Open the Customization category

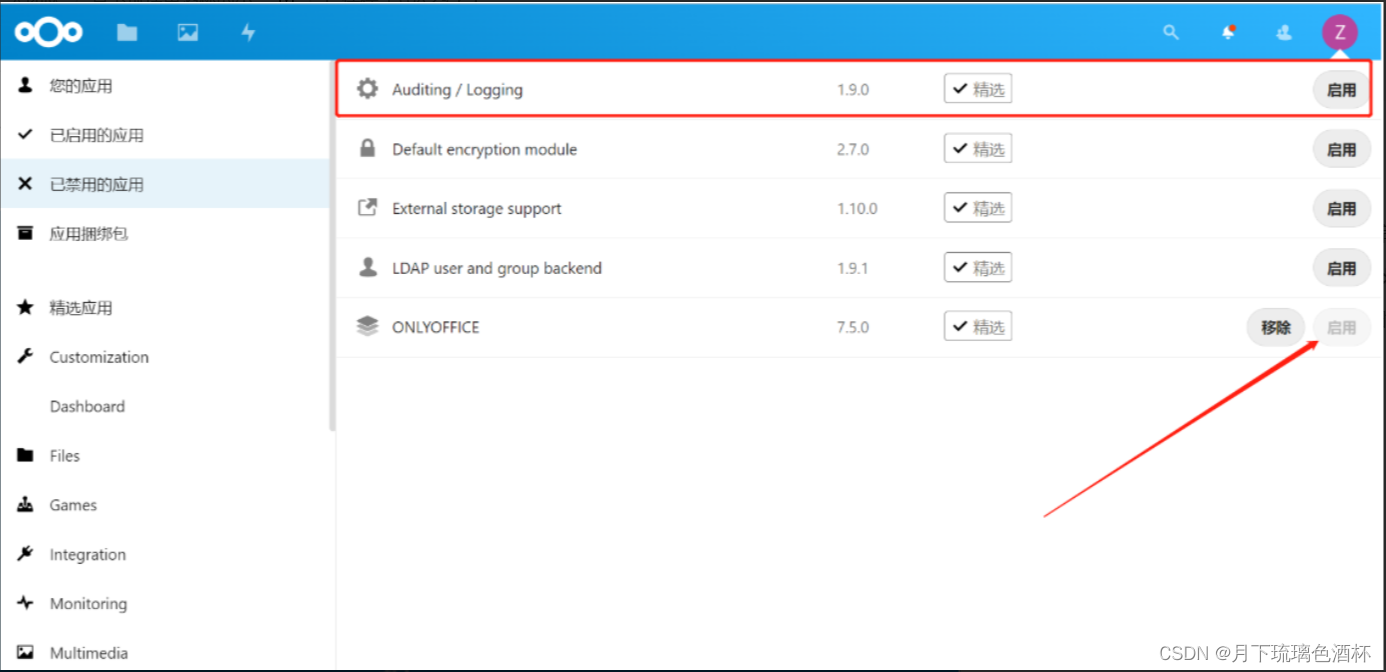98,357
